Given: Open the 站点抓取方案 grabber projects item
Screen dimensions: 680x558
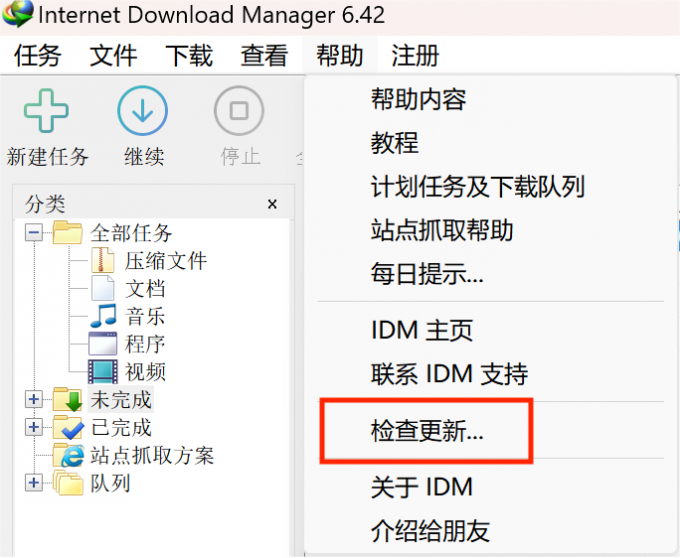Looking at the screenshot, I should [69, 456].
